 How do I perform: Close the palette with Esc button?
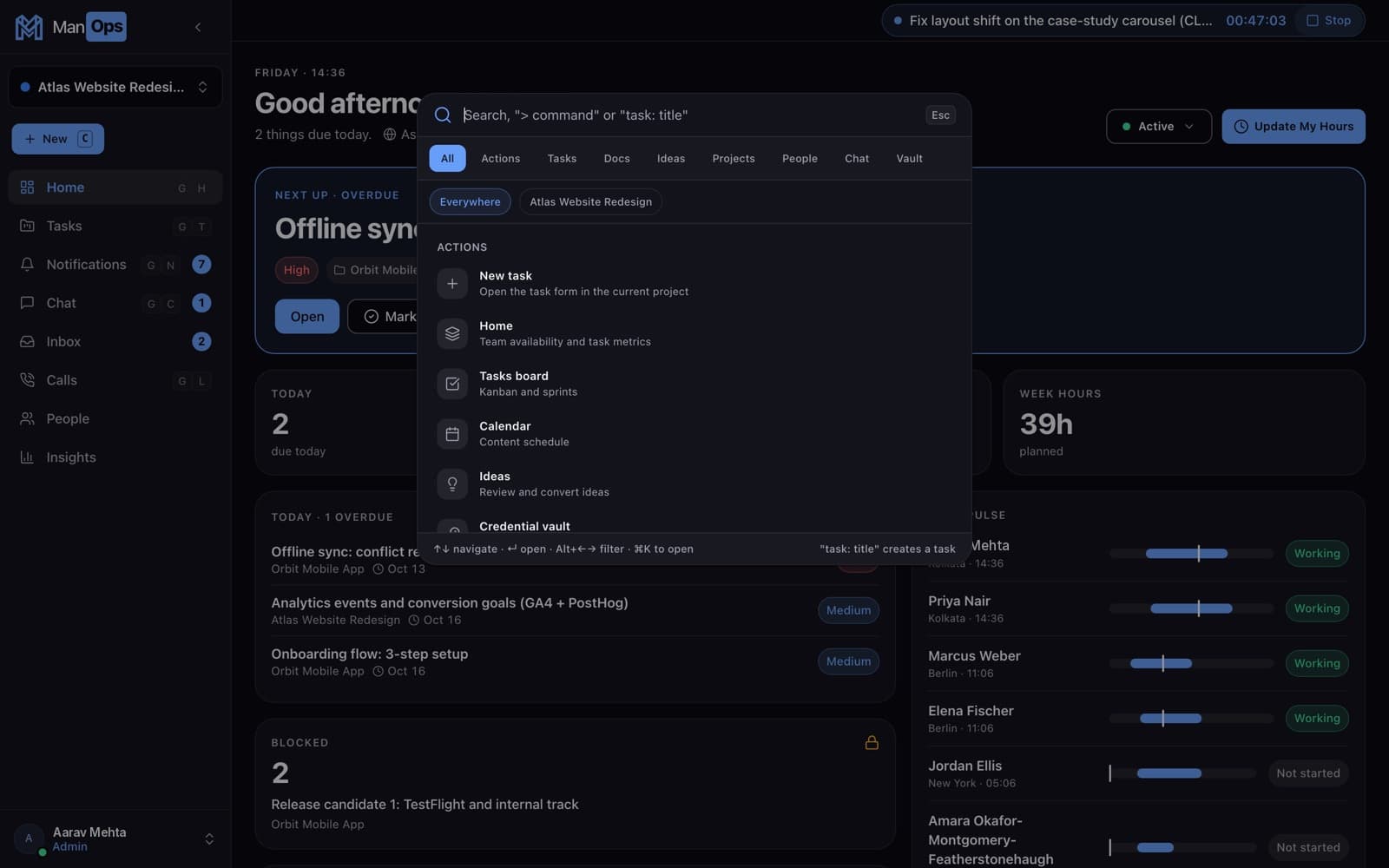click(x=940, y=115)
